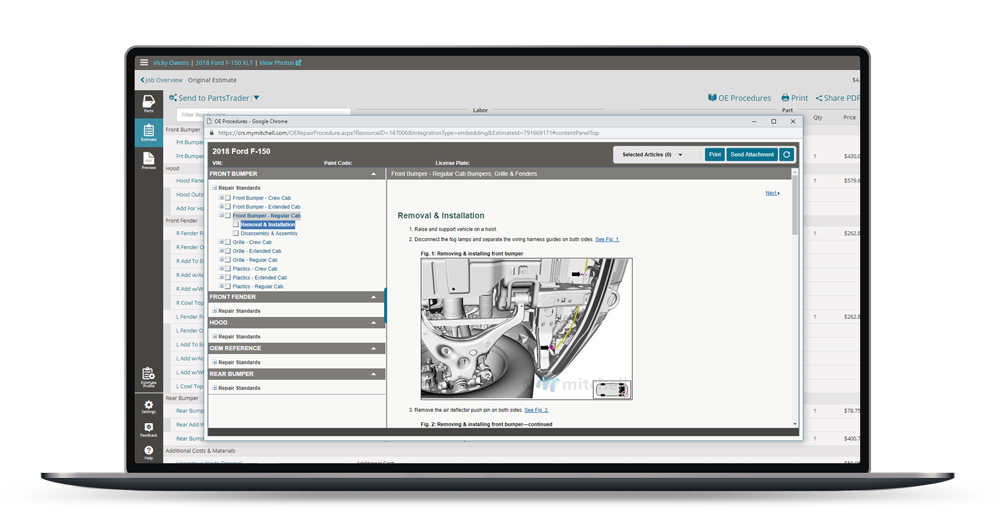Click the Feedback sidebar icon
The image size is (1000, 532).
tap(148, 429)
